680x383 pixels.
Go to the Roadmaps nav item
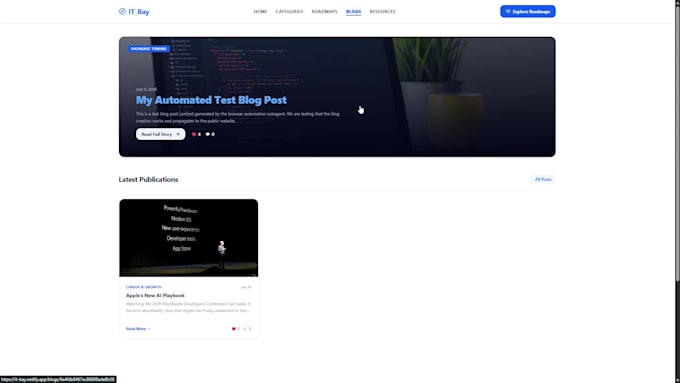click(324, 12)
